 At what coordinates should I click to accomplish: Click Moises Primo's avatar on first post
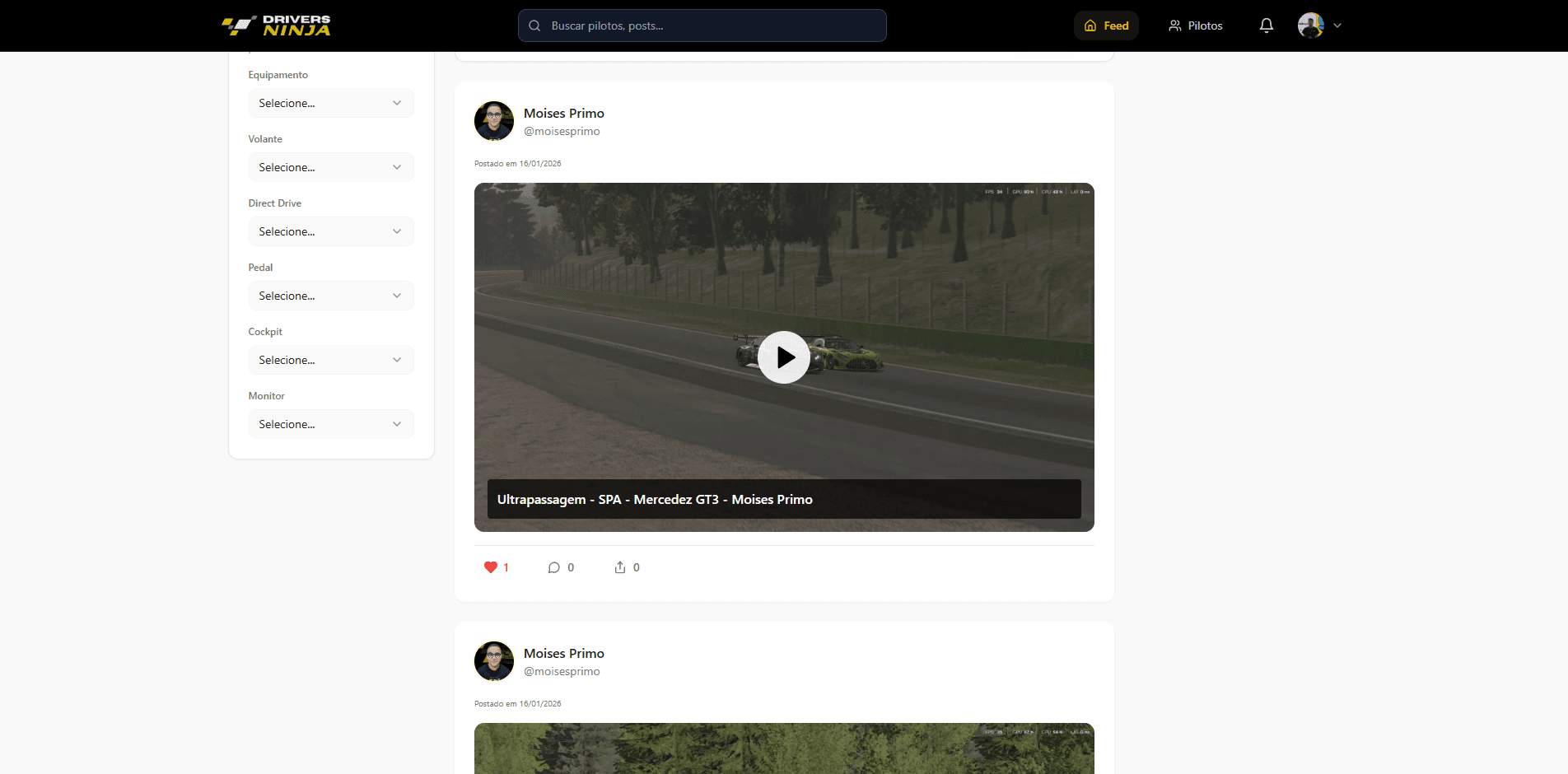494,121
